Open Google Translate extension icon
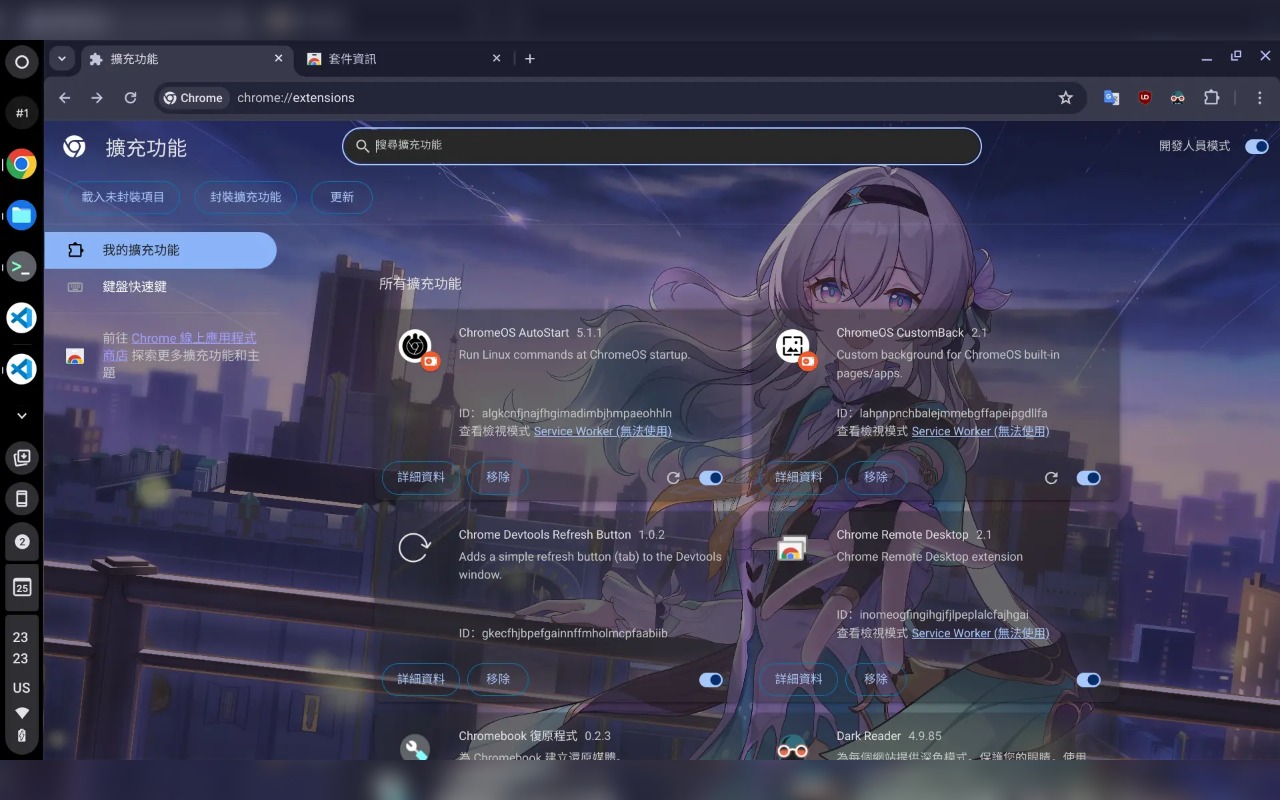Screen dimensions: 1280x800 (1111, 98)
